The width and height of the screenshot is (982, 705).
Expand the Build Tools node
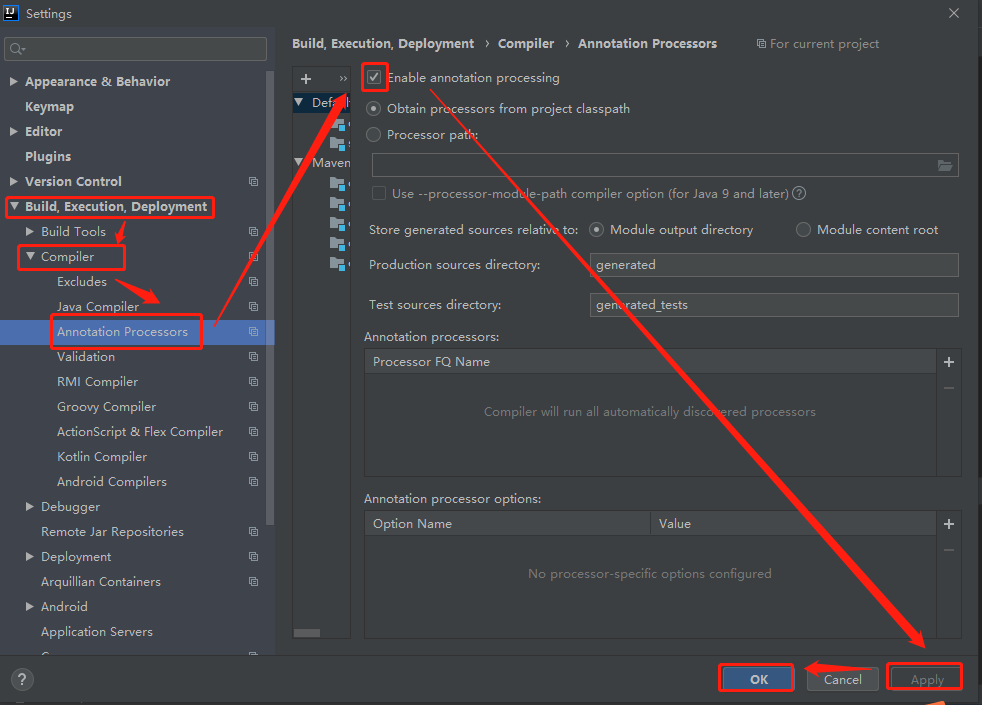click(29, 232)
